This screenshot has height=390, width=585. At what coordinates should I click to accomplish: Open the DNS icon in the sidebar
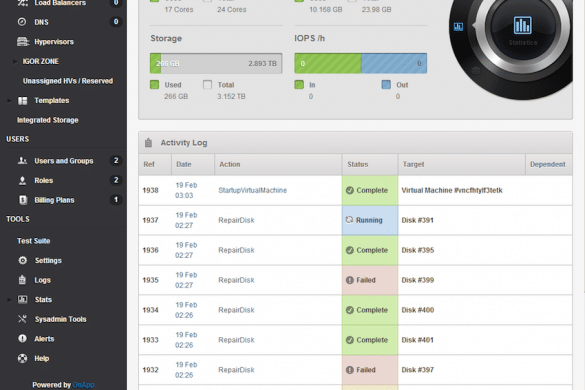tap(22, 22)
